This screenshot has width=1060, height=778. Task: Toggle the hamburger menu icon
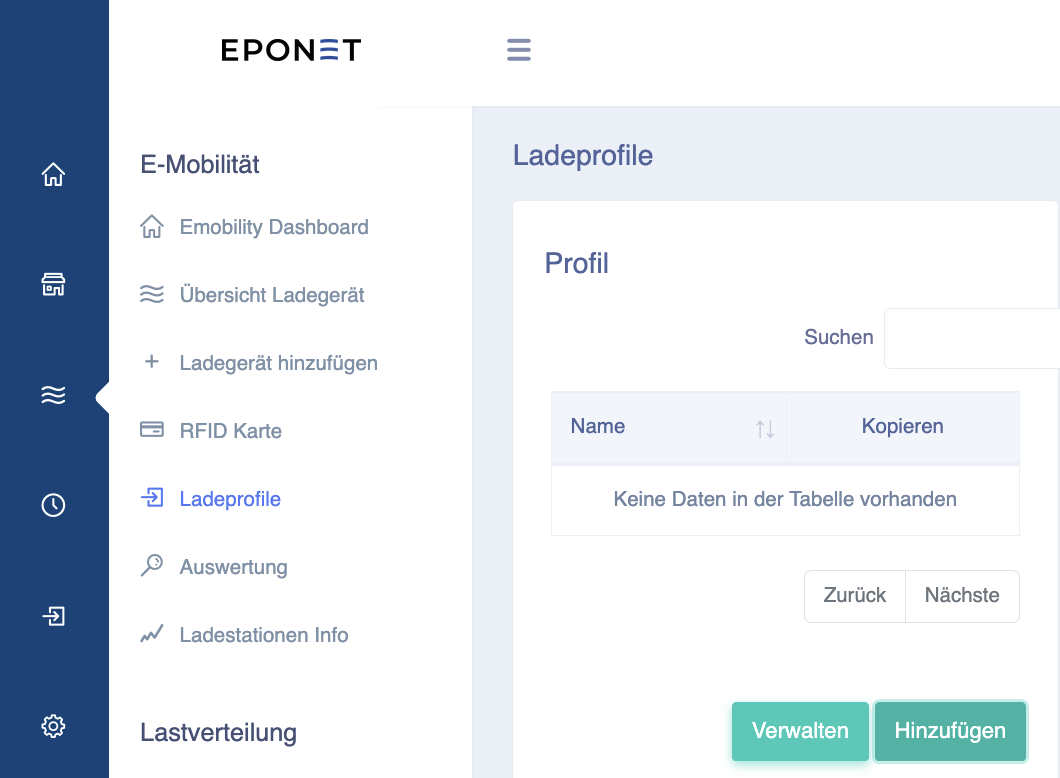(x=519, y=50)
